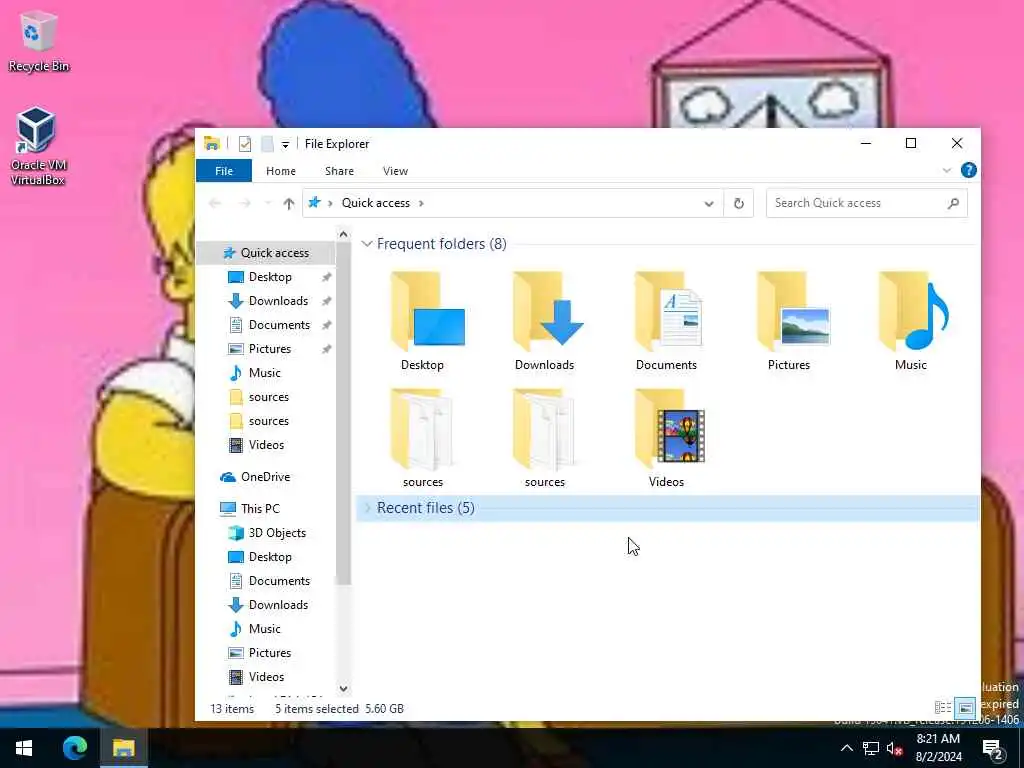
Task: Switch to Large icons view in status bar
Action: (x=965, y=707)
